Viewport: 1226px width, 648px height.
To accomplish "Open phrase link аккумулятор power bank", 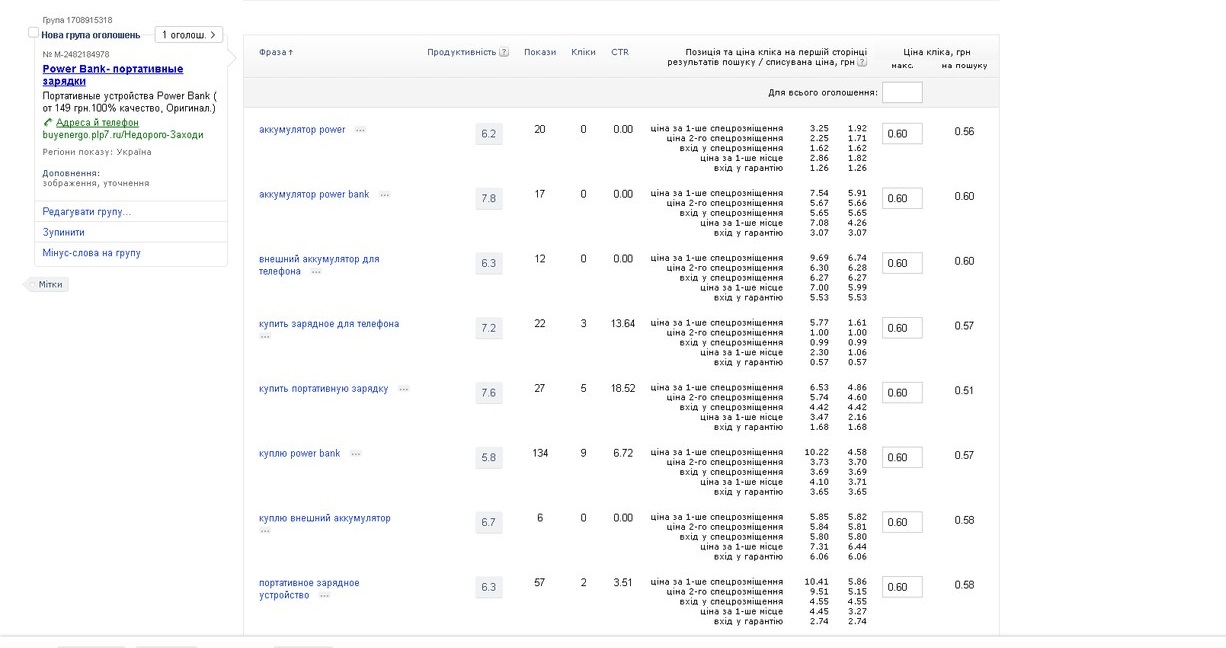I will pos(314,195).
